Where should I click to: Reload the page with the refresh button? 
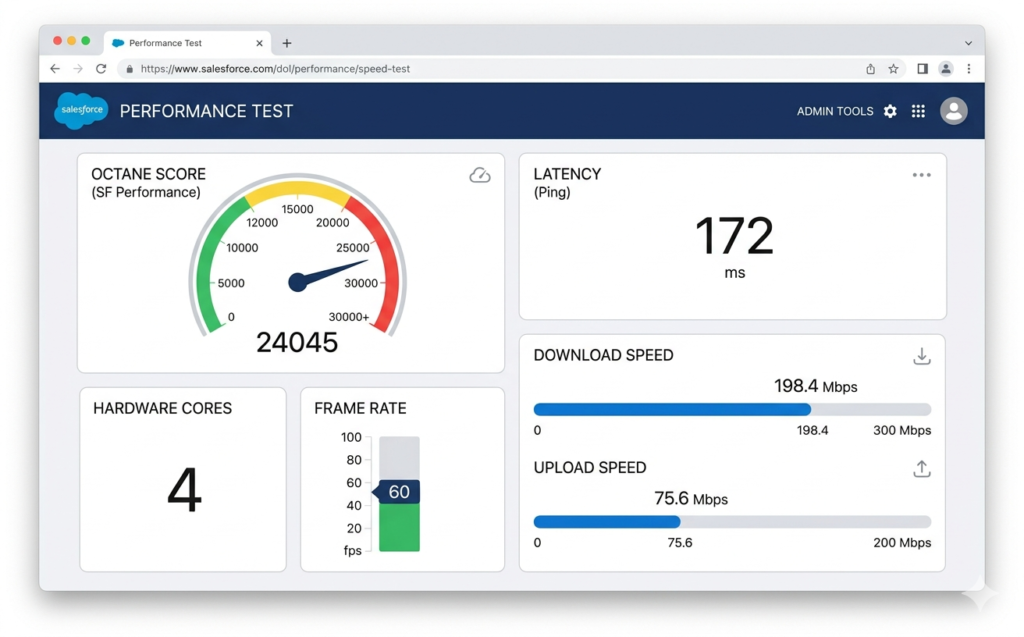pos(101,69)
